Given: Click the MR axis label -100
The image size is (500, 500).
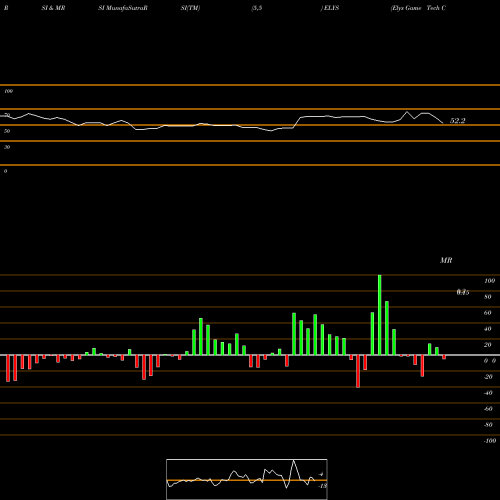Looking at the screenshot, I should (490, 441).
